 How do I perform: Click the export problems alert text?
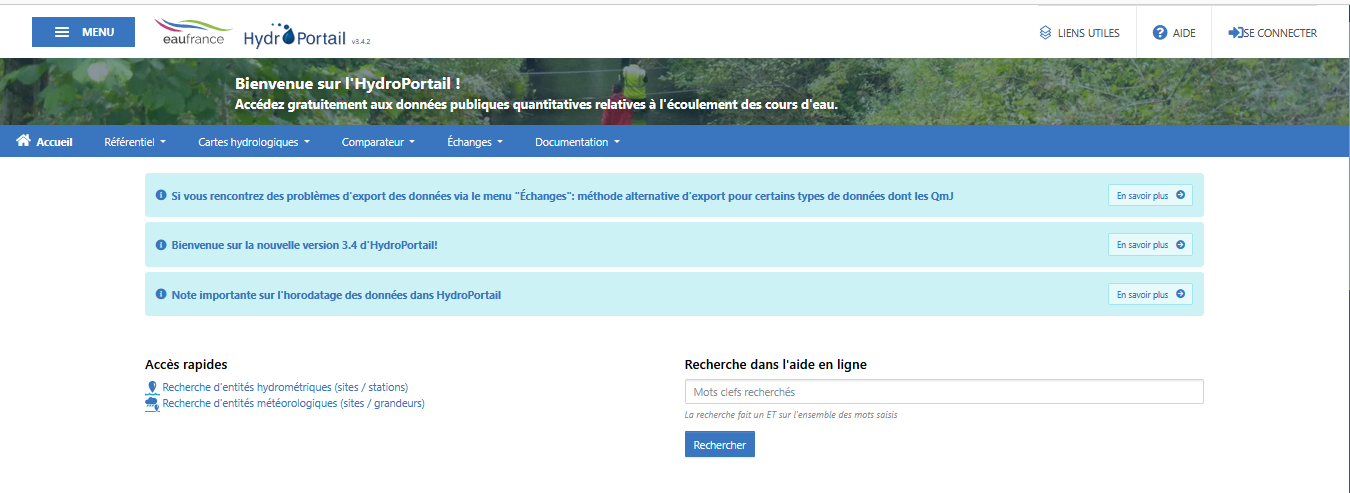point(563,196)
